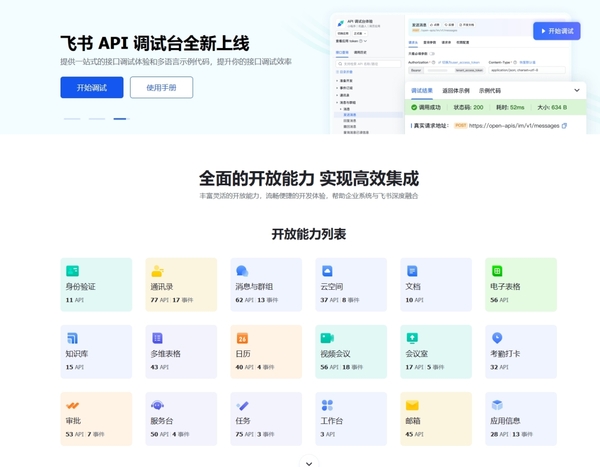Open the 消息与群组 chat bubble icon

[242, 271]
